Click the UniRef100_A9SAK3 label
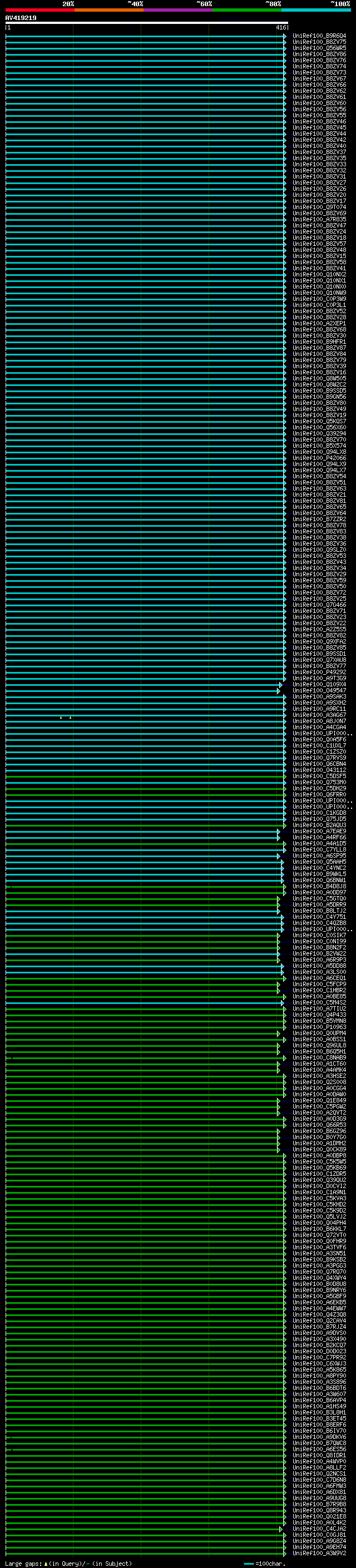356x1568 pixels. click(x=319, y=696)
